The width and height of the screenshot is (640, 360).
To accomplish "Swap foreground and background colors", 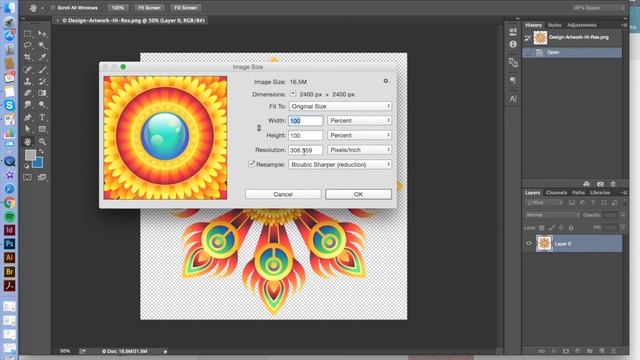I will [x=41, y=151].
